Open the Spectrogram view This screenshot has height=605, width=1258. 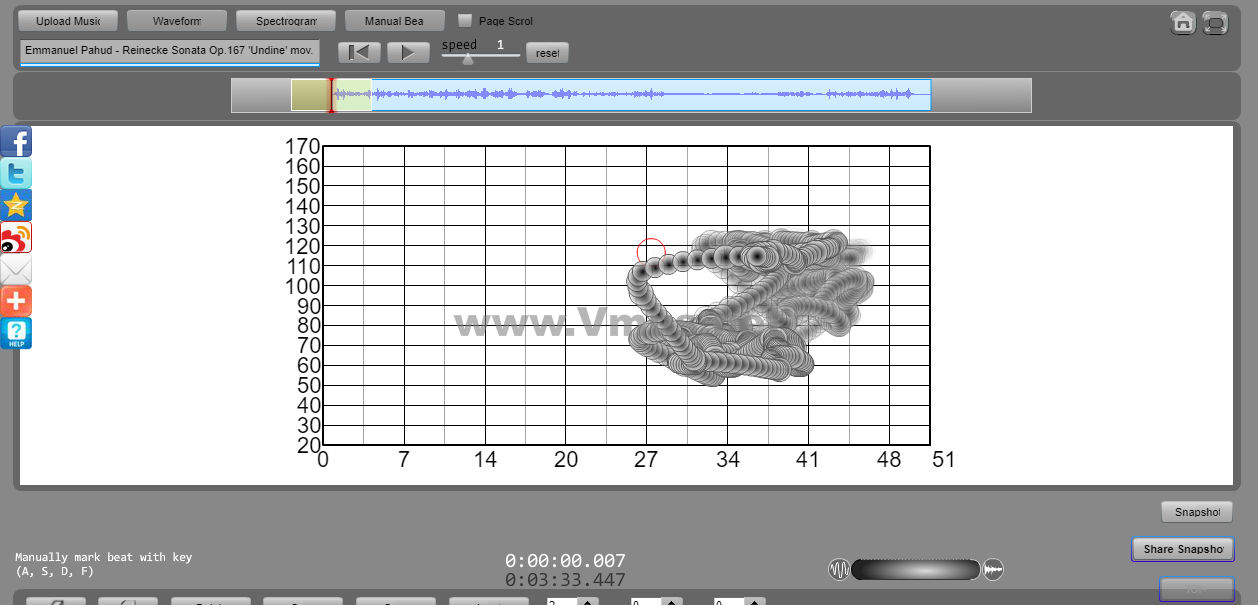(x=286, y=21)
